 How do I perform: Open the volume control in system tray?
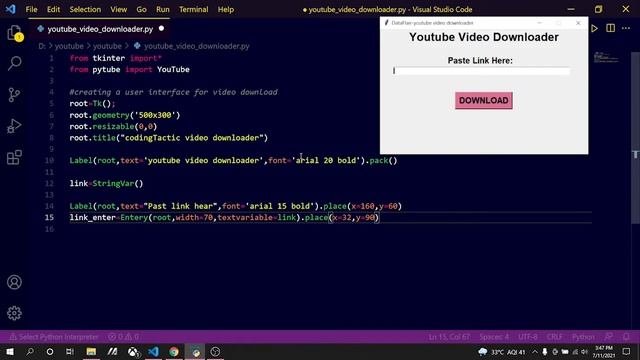584,351
